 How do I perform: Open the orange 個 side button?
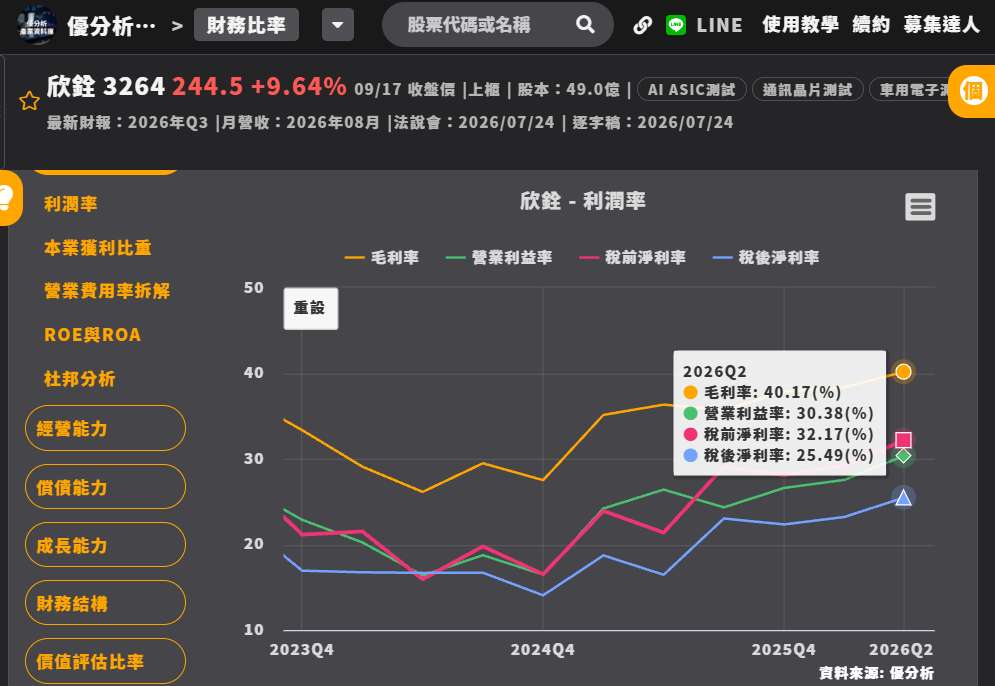[972, 91]
